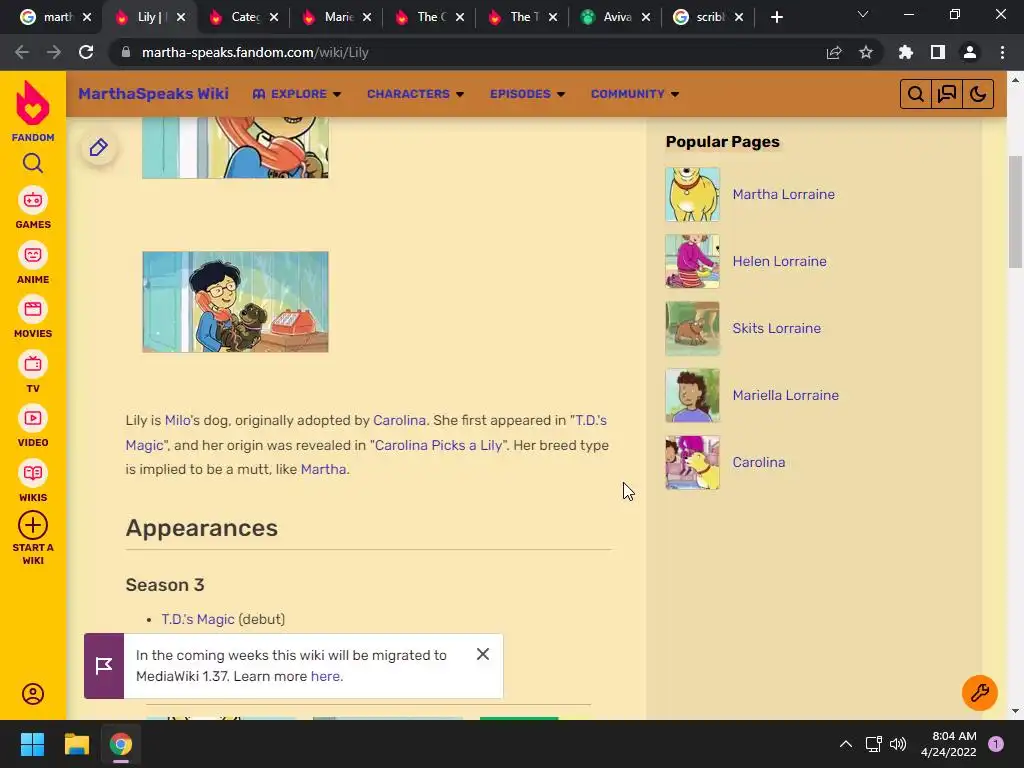Show hidden system tray icons
1024x768 pixels.
pyautogui.click(x=846, y=744)
